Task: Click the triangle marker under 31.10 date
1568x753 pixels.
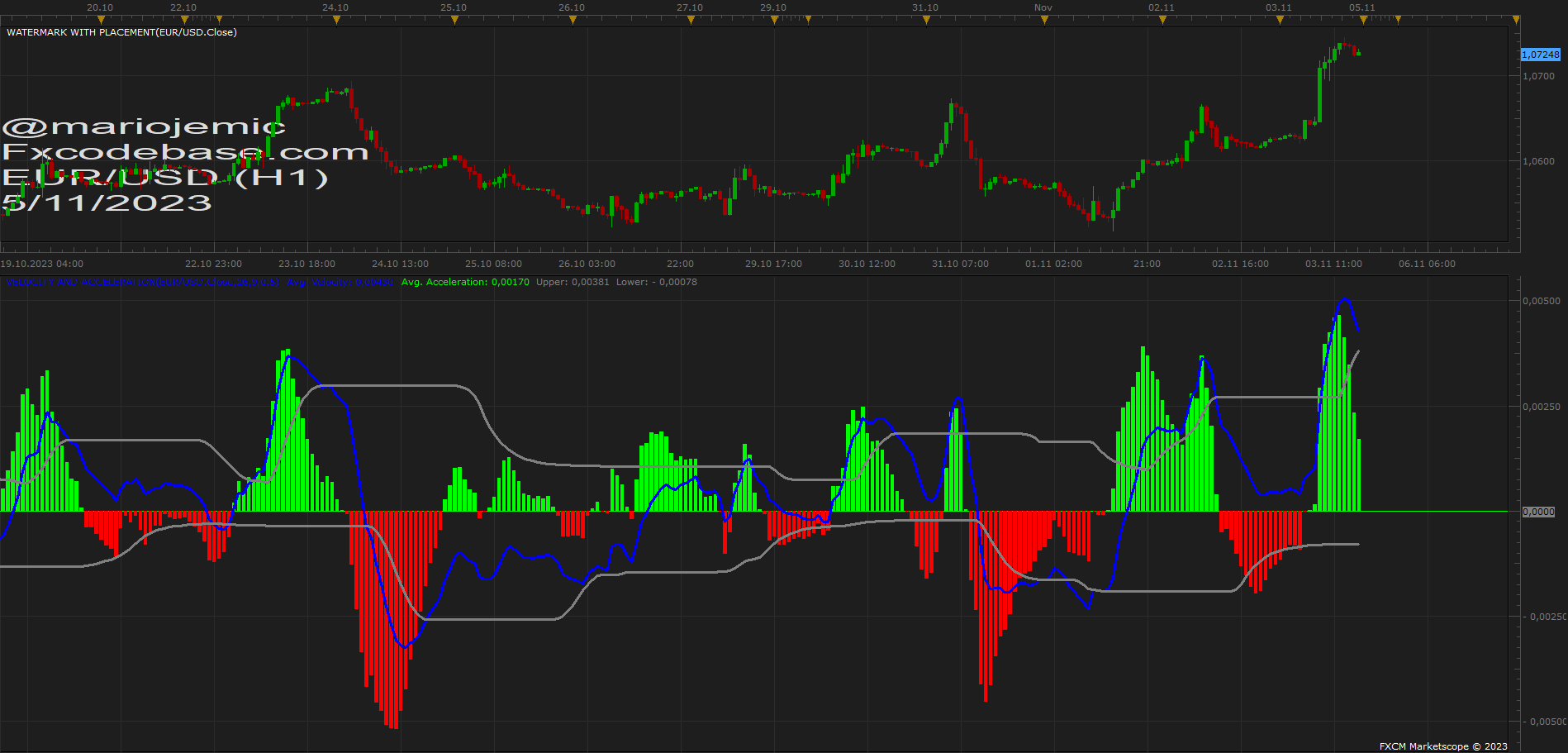Action: click(x=926, y=20)
